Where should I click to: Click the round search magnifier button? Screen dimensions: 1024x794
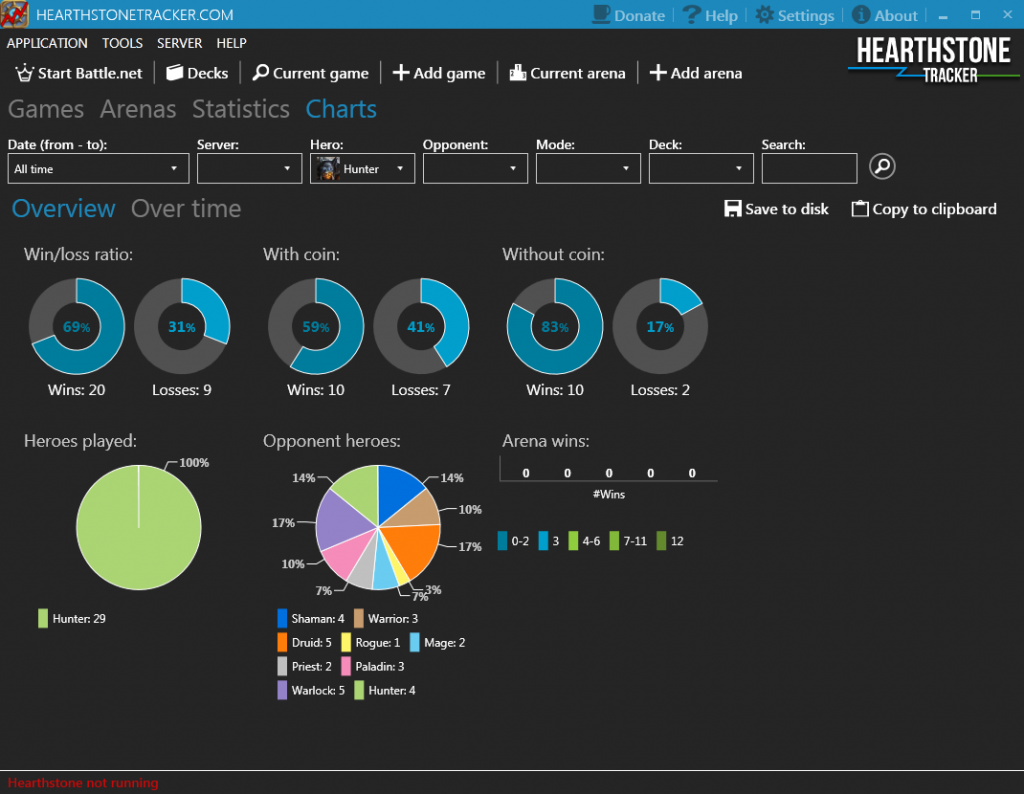click(x=882, y=166)
